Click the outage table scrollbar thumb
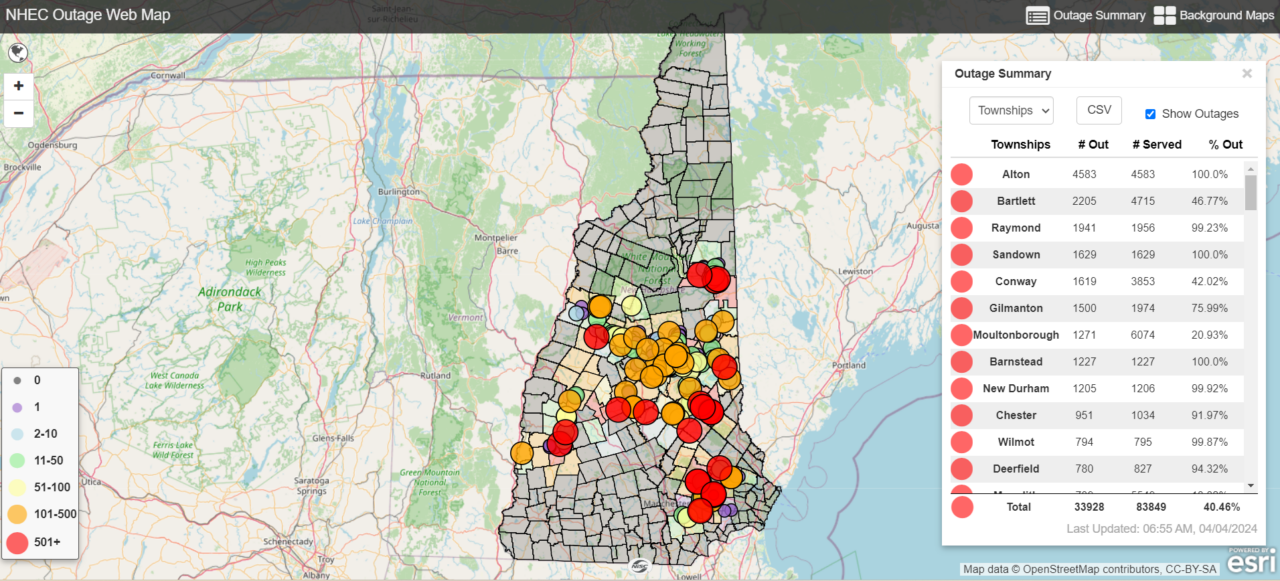This screenshot has height=581, width=1280. [1250, 190]
